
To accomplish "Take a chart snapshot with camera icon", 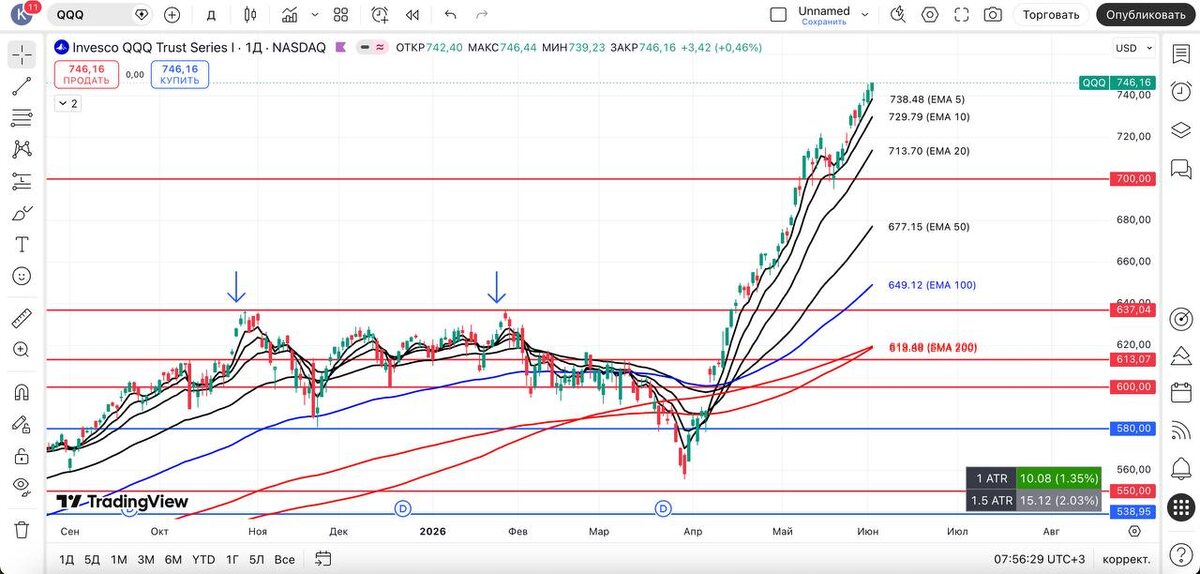I will pos(992,15).
